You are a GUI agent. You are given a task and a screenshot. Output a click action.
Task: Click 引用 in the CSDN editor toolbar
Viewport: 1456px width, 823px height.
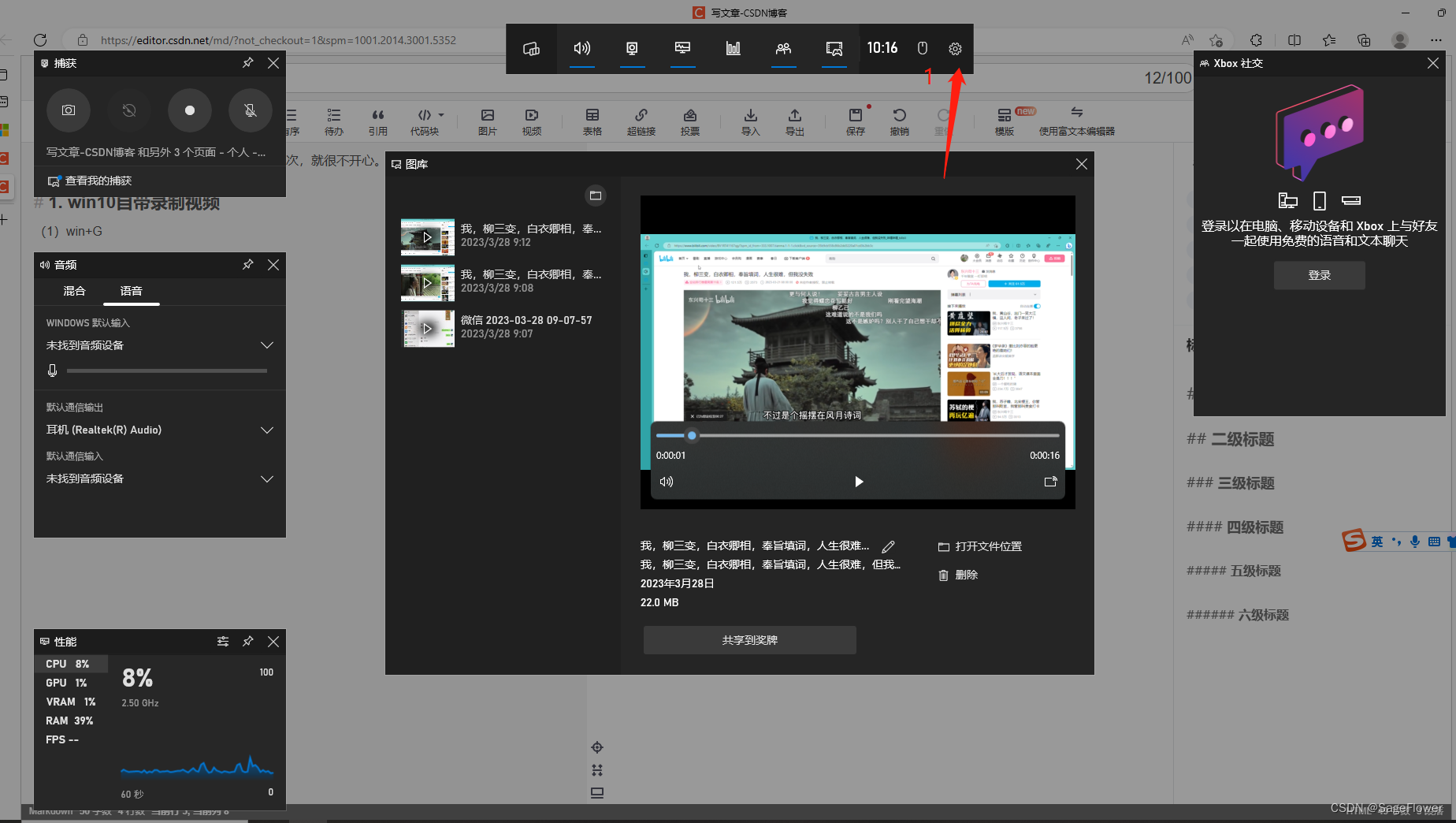click(x=378, y=122)
